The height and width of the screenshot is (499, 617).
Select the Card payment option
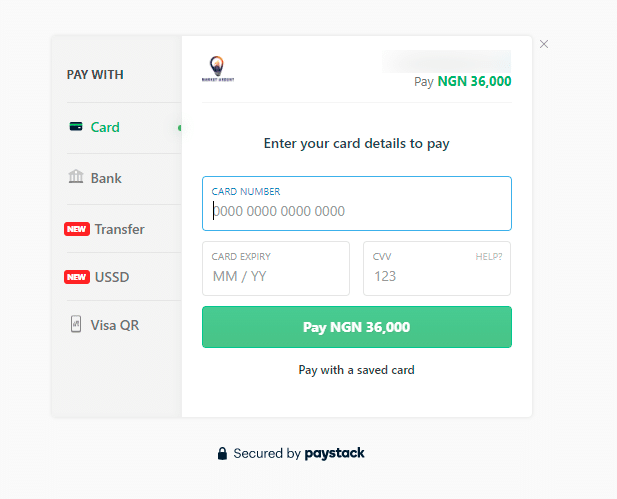tap(124, 128)
